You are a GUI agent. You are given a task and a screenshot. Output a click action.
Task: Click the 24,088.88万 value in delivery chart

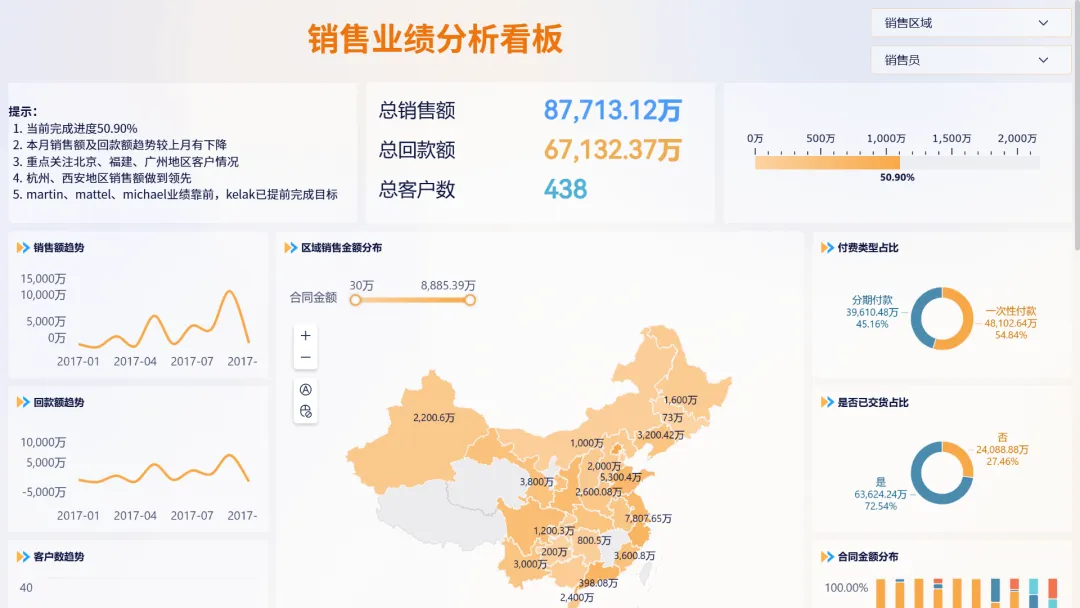tap(1002, 450)
